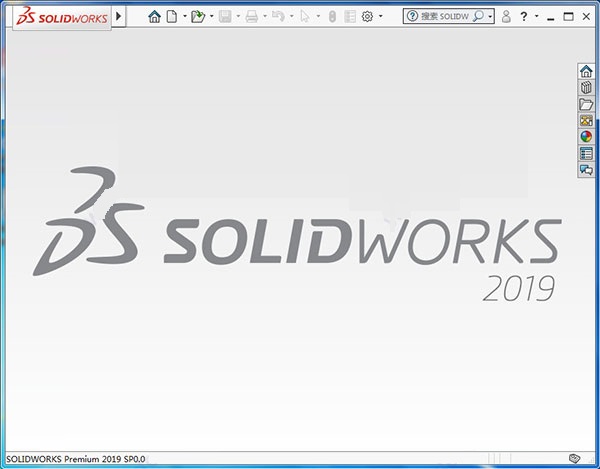This screenshot has width=600, height=469.
Task: Expand the Undo dropdown arrow
Action: coord(292,16)
